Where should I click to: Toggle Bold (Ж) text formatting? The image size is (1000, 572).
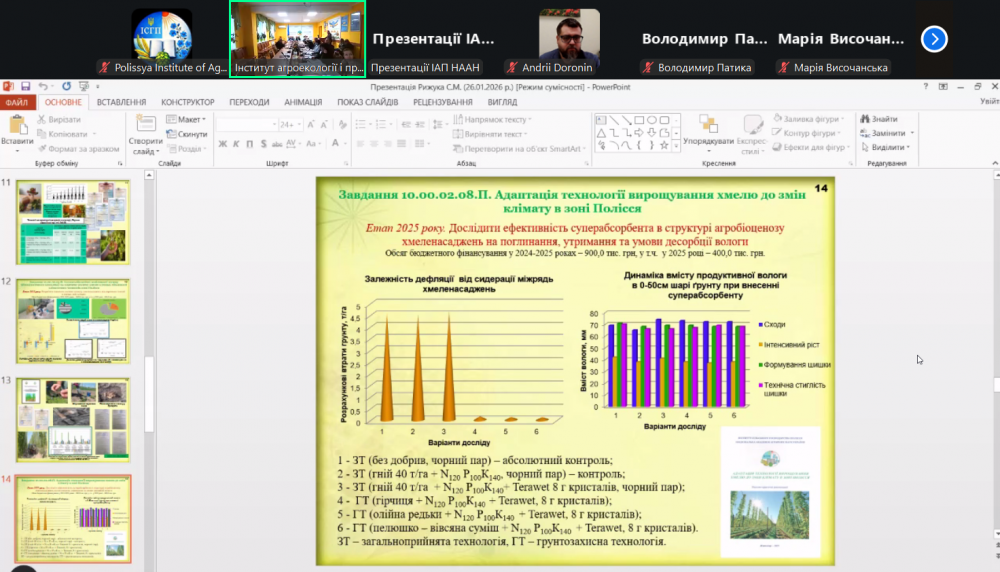tap(222, 145)
